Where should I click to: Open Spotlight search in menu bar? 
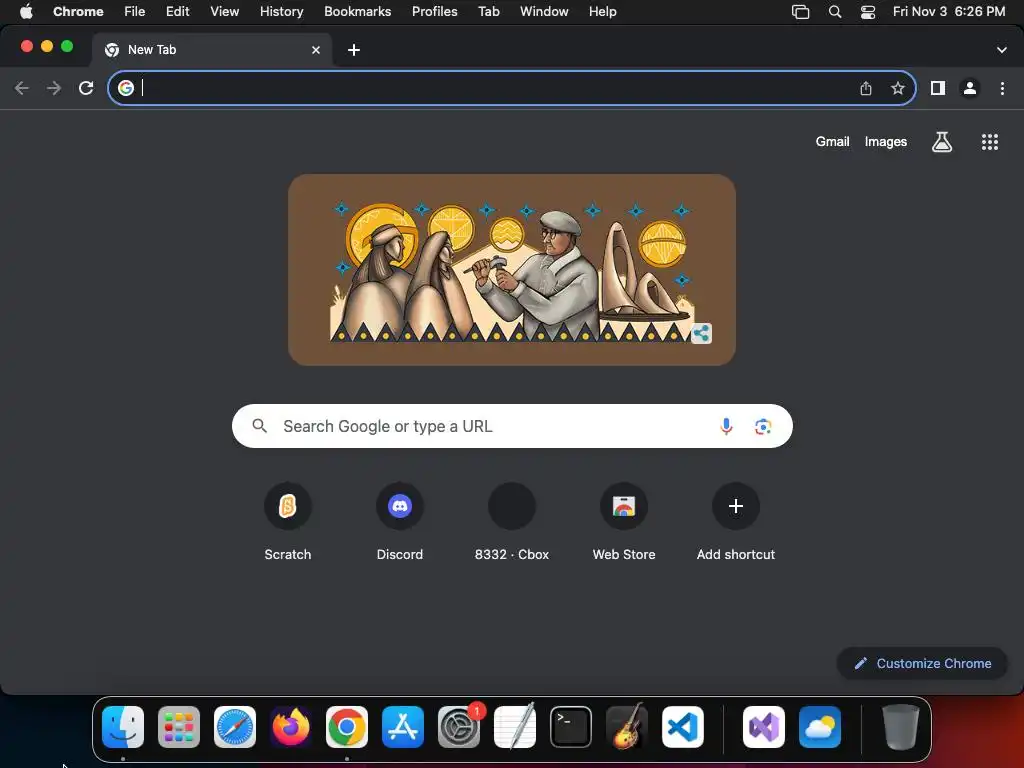[835, 12]
